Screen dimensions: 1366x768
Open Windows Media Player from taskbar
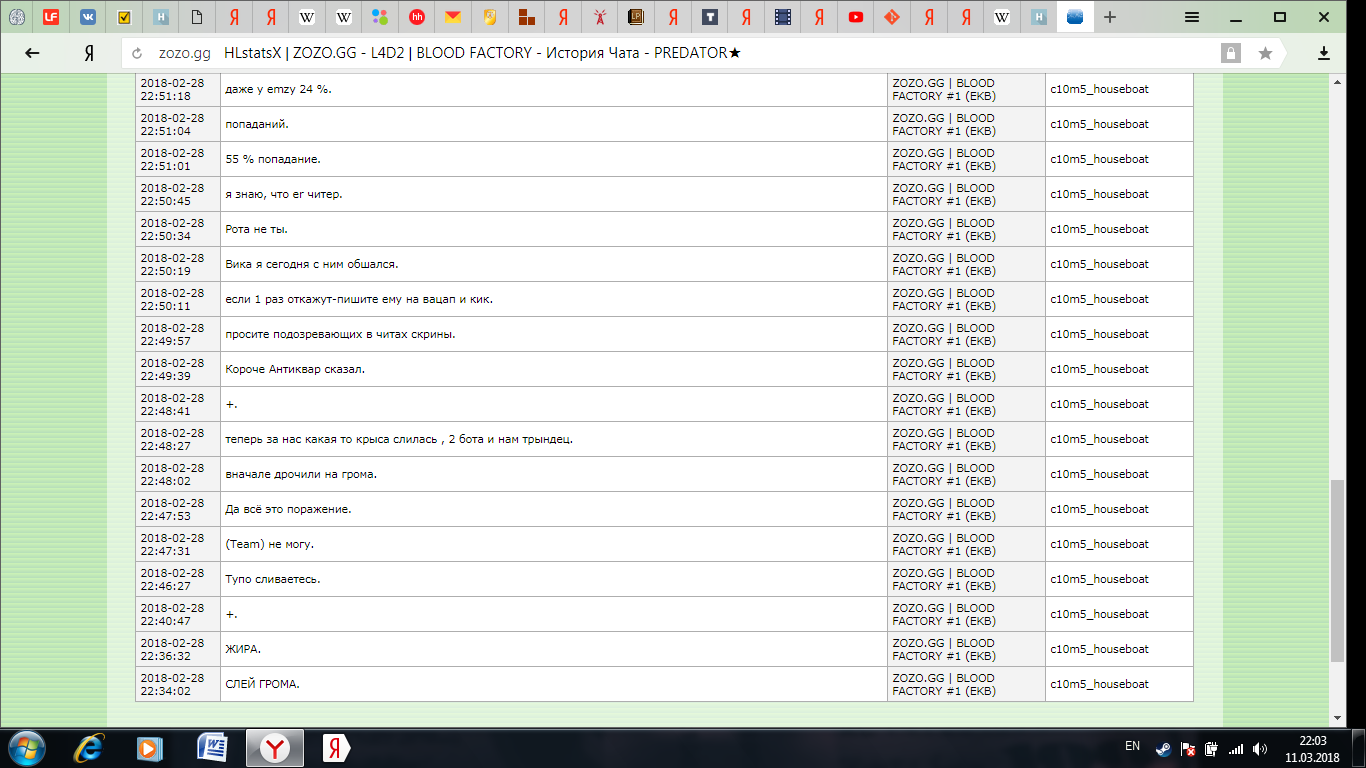click(150, 747)
